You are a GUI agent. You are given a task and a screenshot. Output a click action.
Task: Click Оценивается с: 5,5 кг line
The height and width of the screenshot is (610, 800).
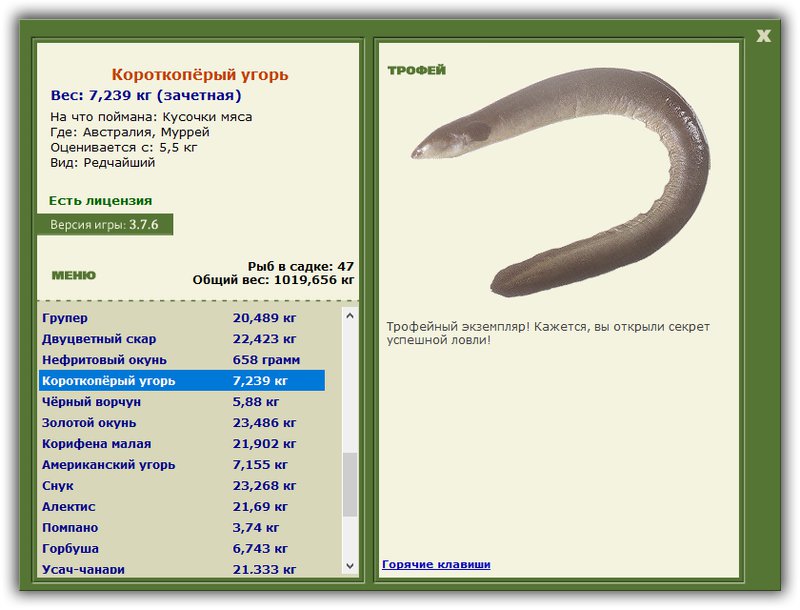(x=123, y=147)
